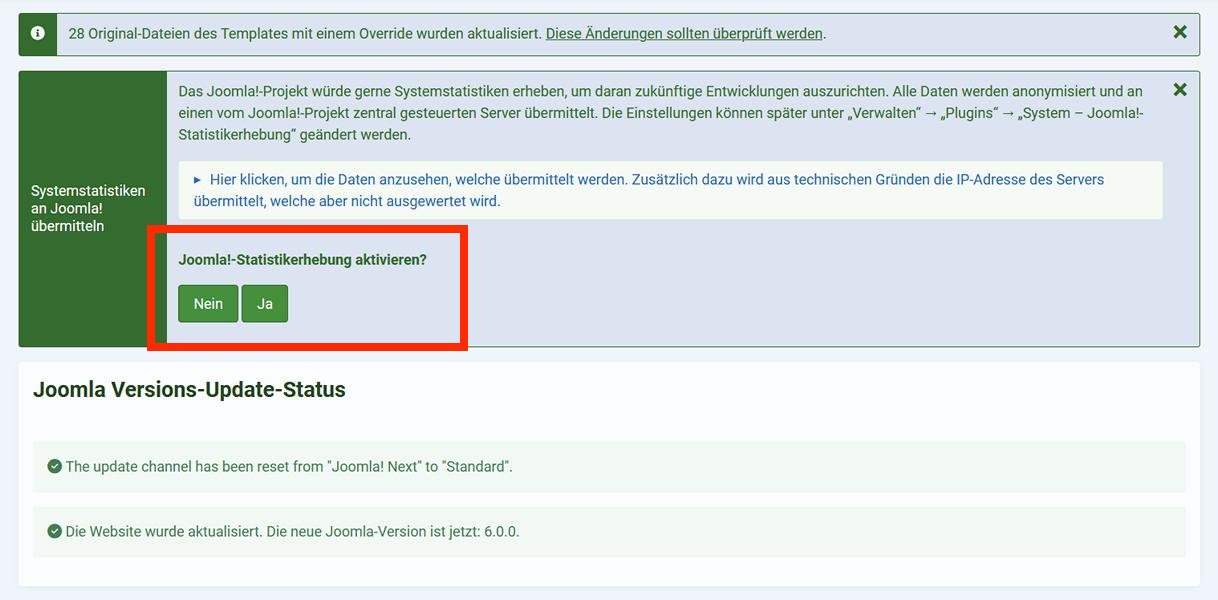Dismiss the statistics panel with its X button

[x=1180, y=89]
